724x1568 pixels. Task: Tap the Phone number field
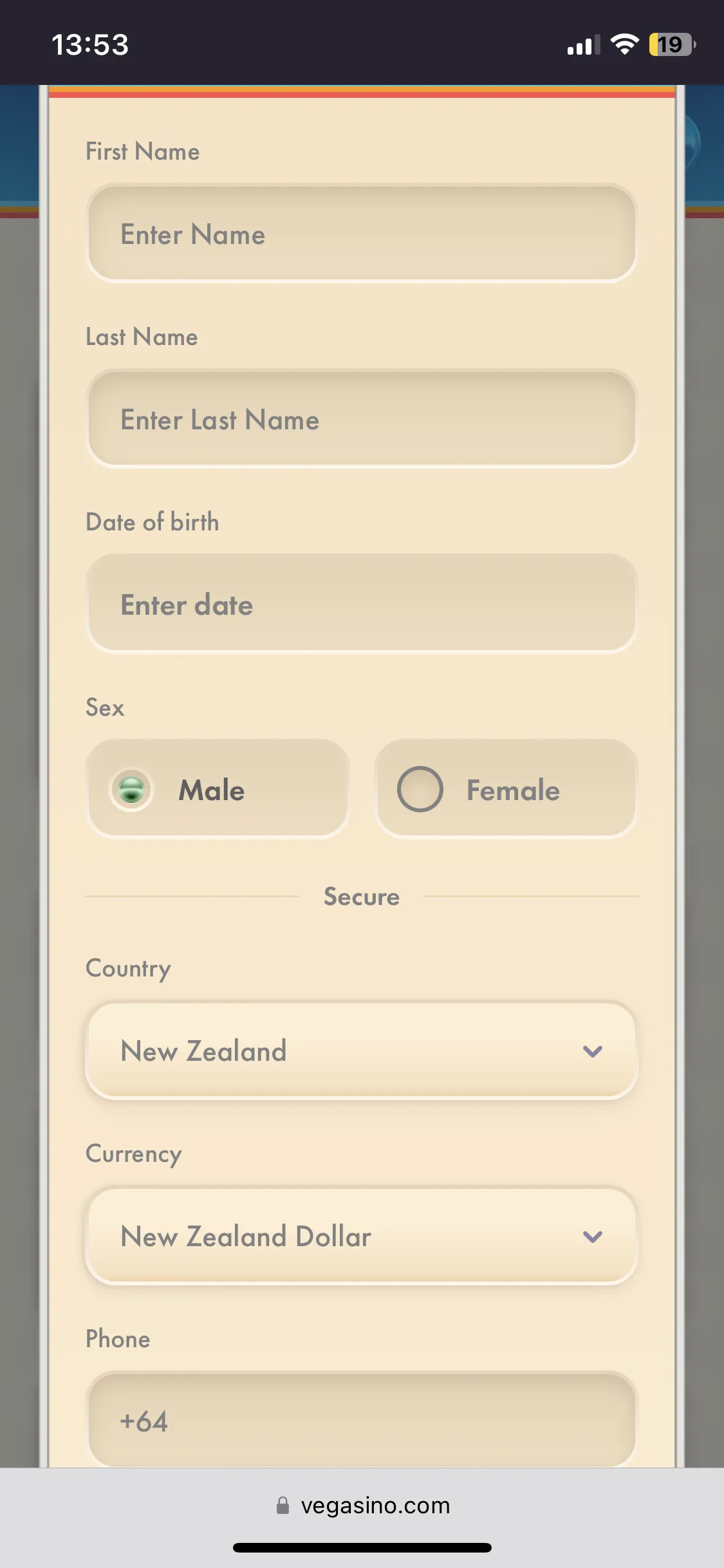[x=362, y=1421]
